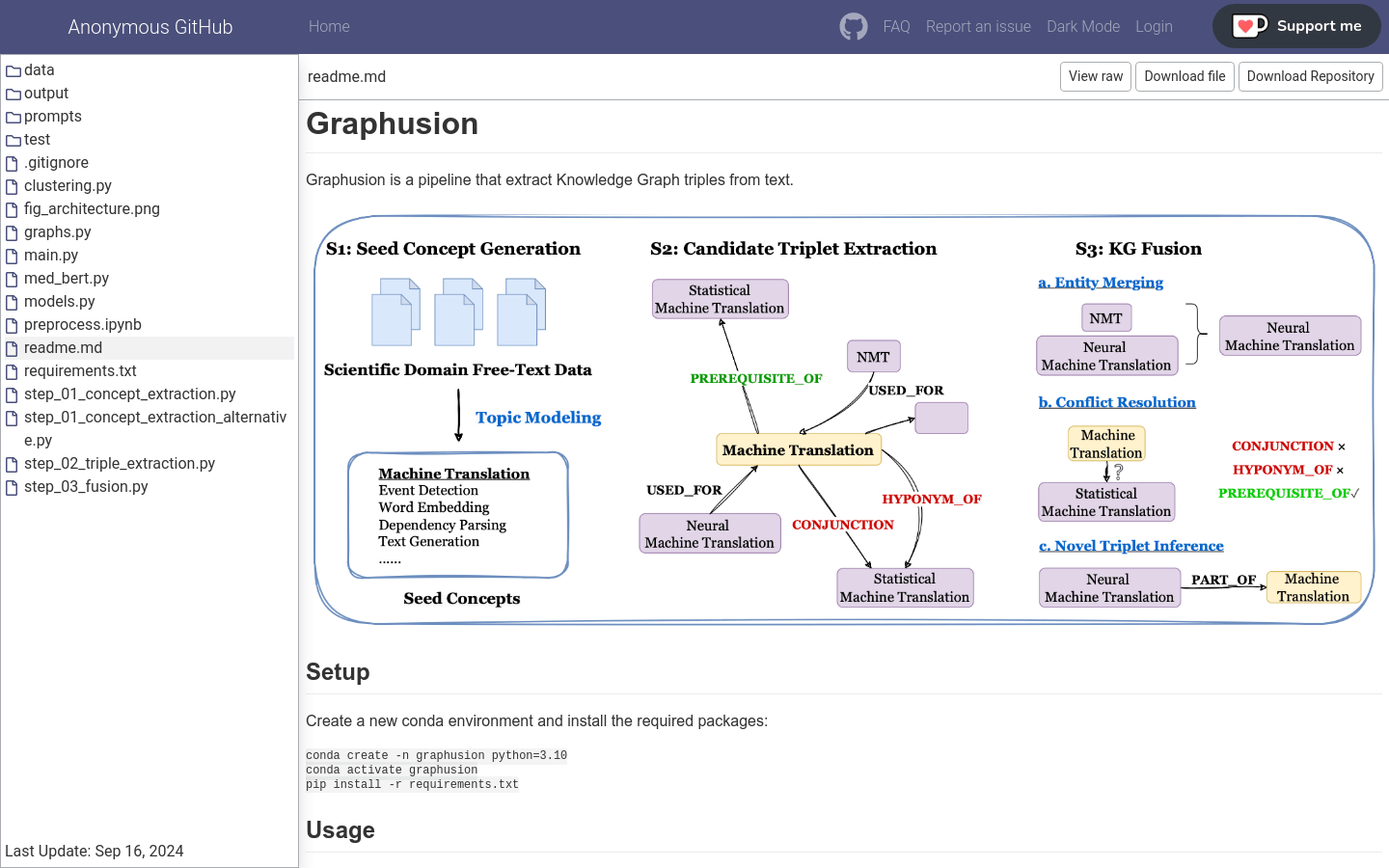
Task: Expand the data folder
Action: coord(40,70)
